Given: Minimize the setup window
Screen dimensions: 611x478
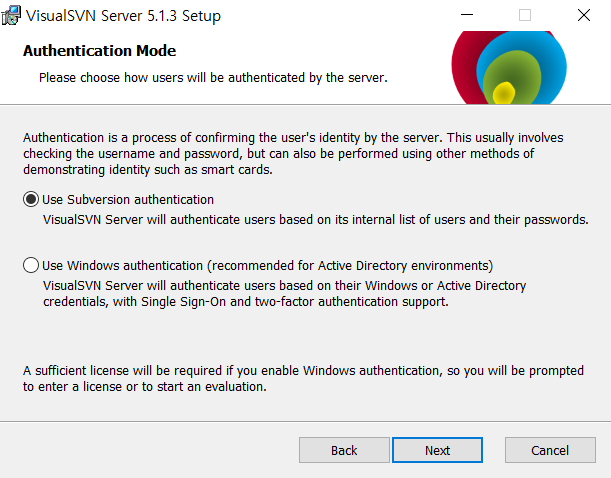Looking at the screenshot, I should [466, 16].
